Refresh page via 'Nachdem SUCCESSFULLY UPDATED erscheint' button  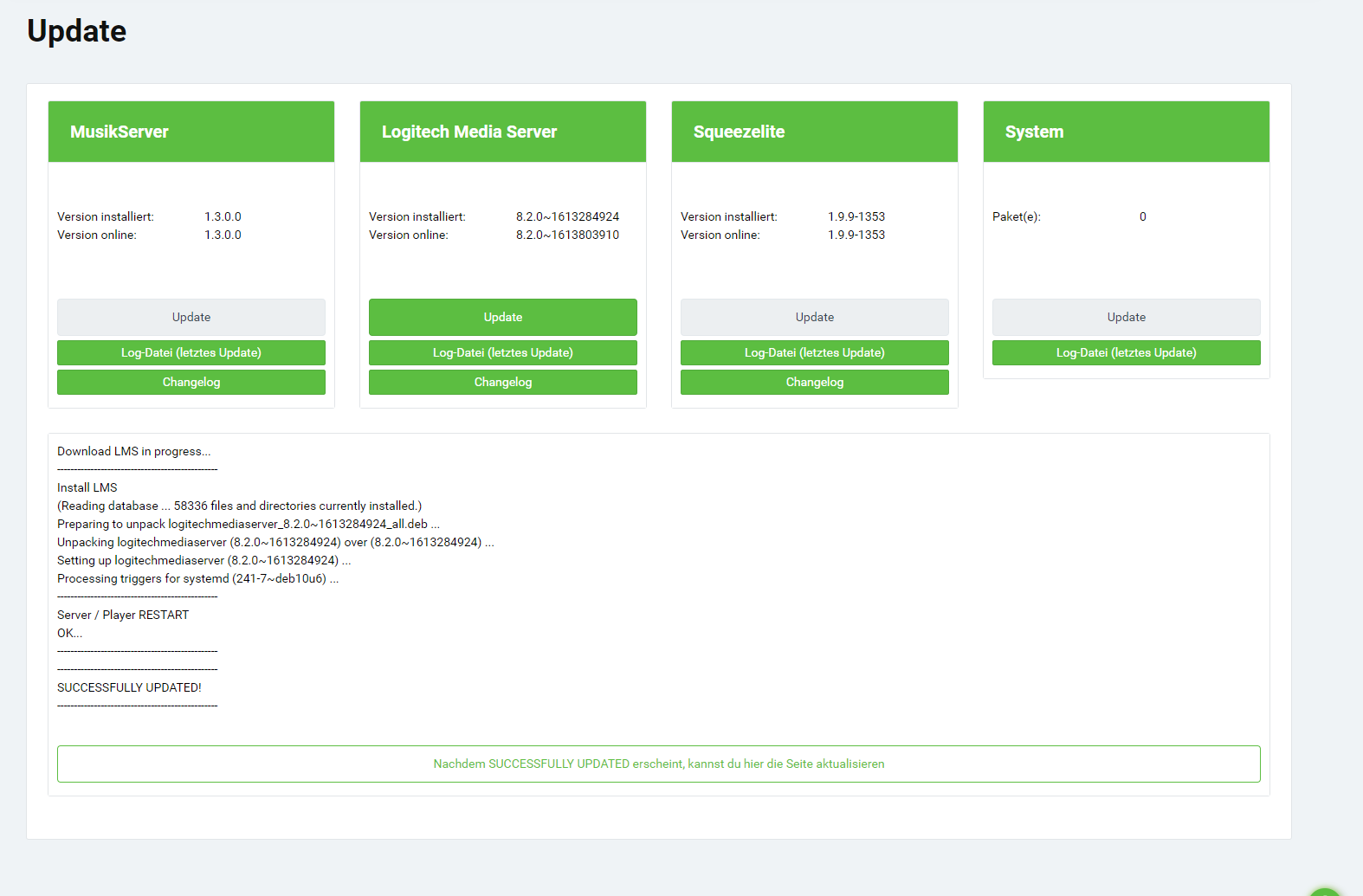(659, 764)
